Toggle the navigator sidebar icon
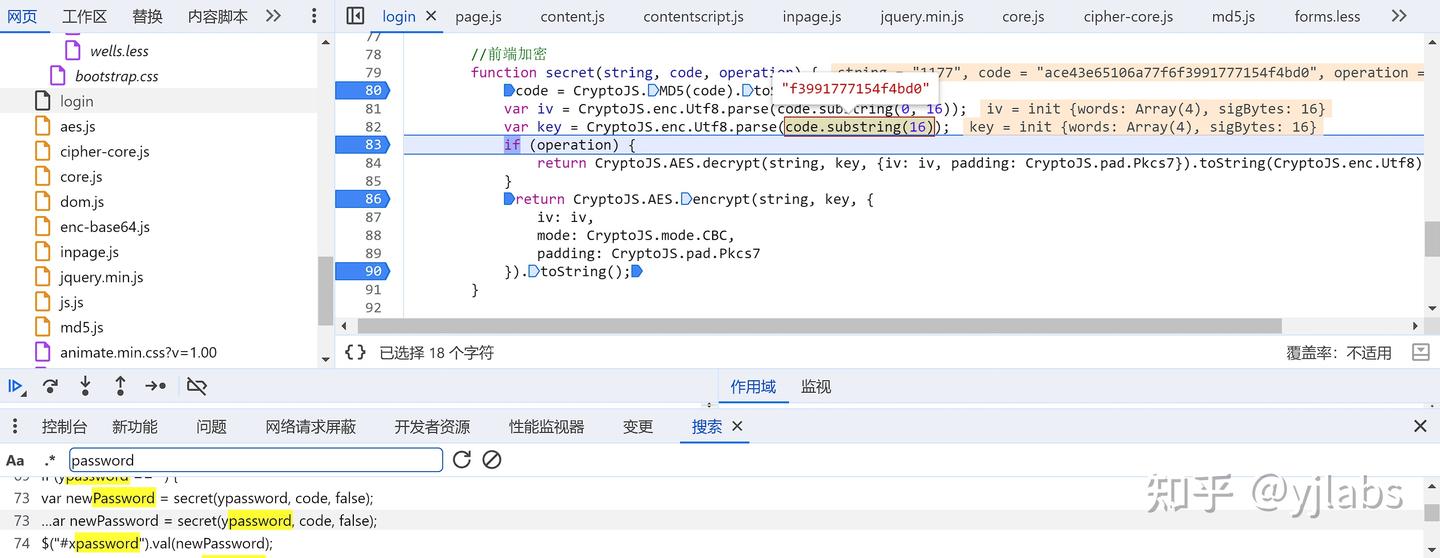The image size is (1440, 558). pyautogui.click(x=355, y=16)
